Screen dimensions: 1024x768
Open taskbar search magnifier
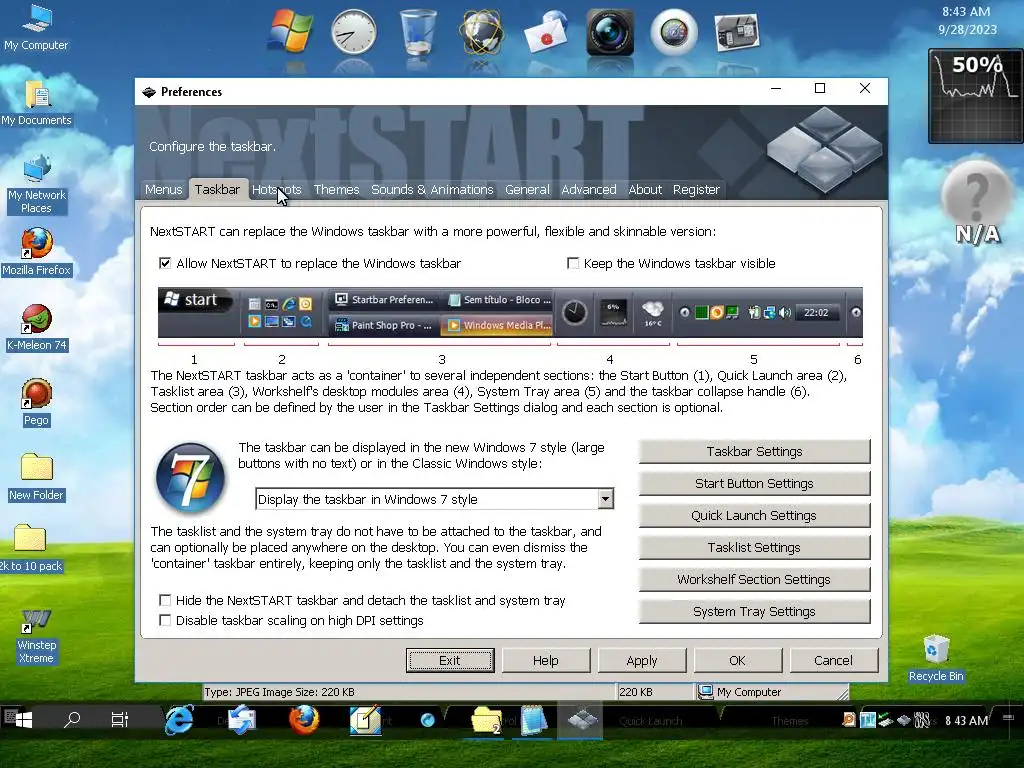click(72, 720)
